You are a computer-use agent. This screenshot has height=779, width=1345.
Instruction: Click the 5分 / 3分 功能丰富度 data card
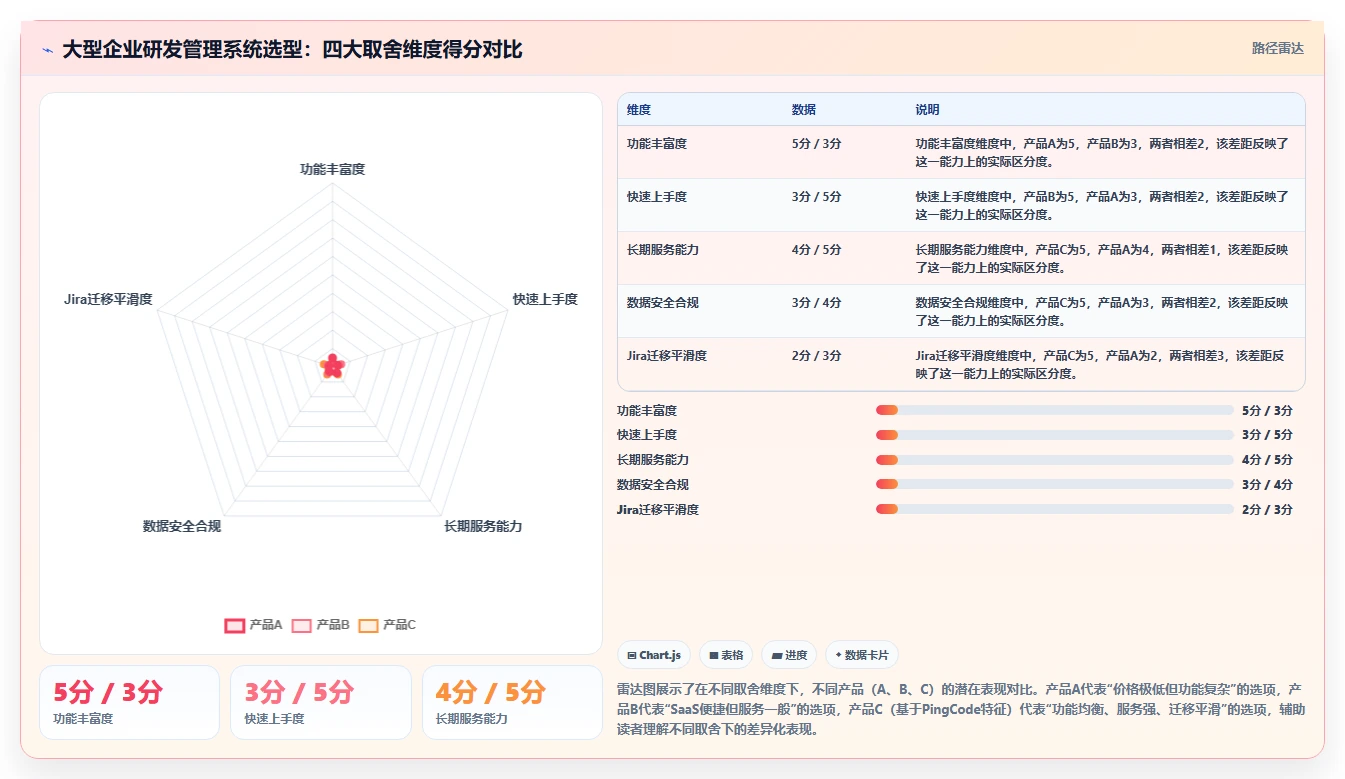pos(129,702)
